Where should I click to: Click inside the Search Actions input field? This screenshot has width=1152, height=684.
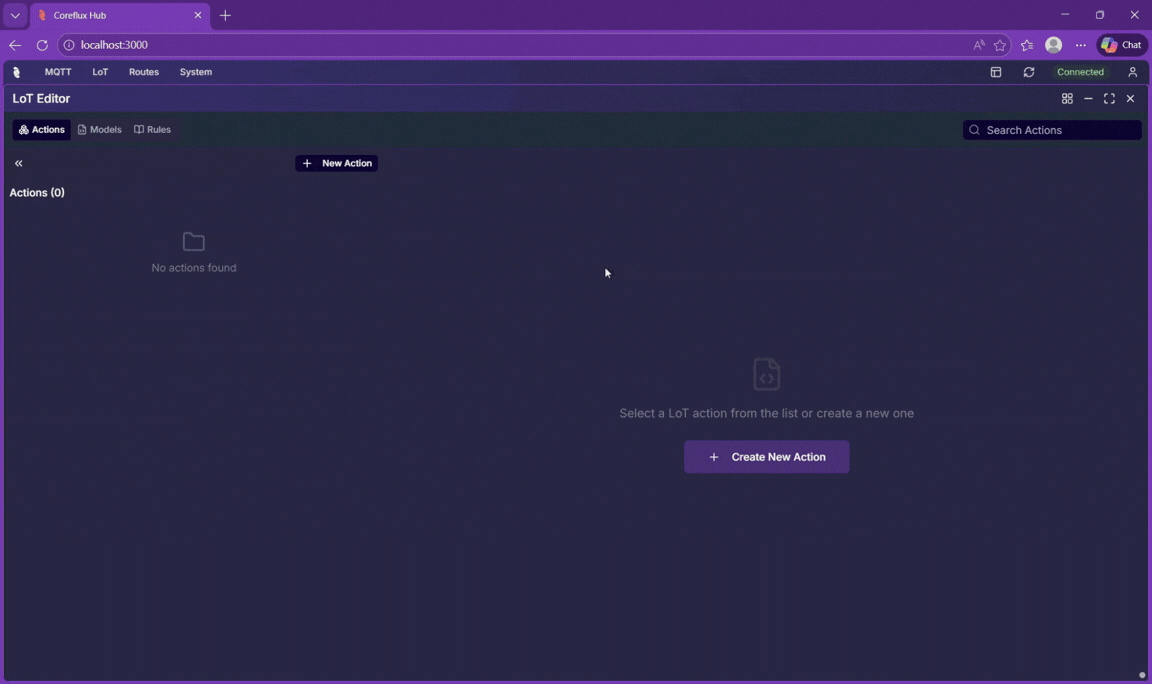coord(1050,130)
